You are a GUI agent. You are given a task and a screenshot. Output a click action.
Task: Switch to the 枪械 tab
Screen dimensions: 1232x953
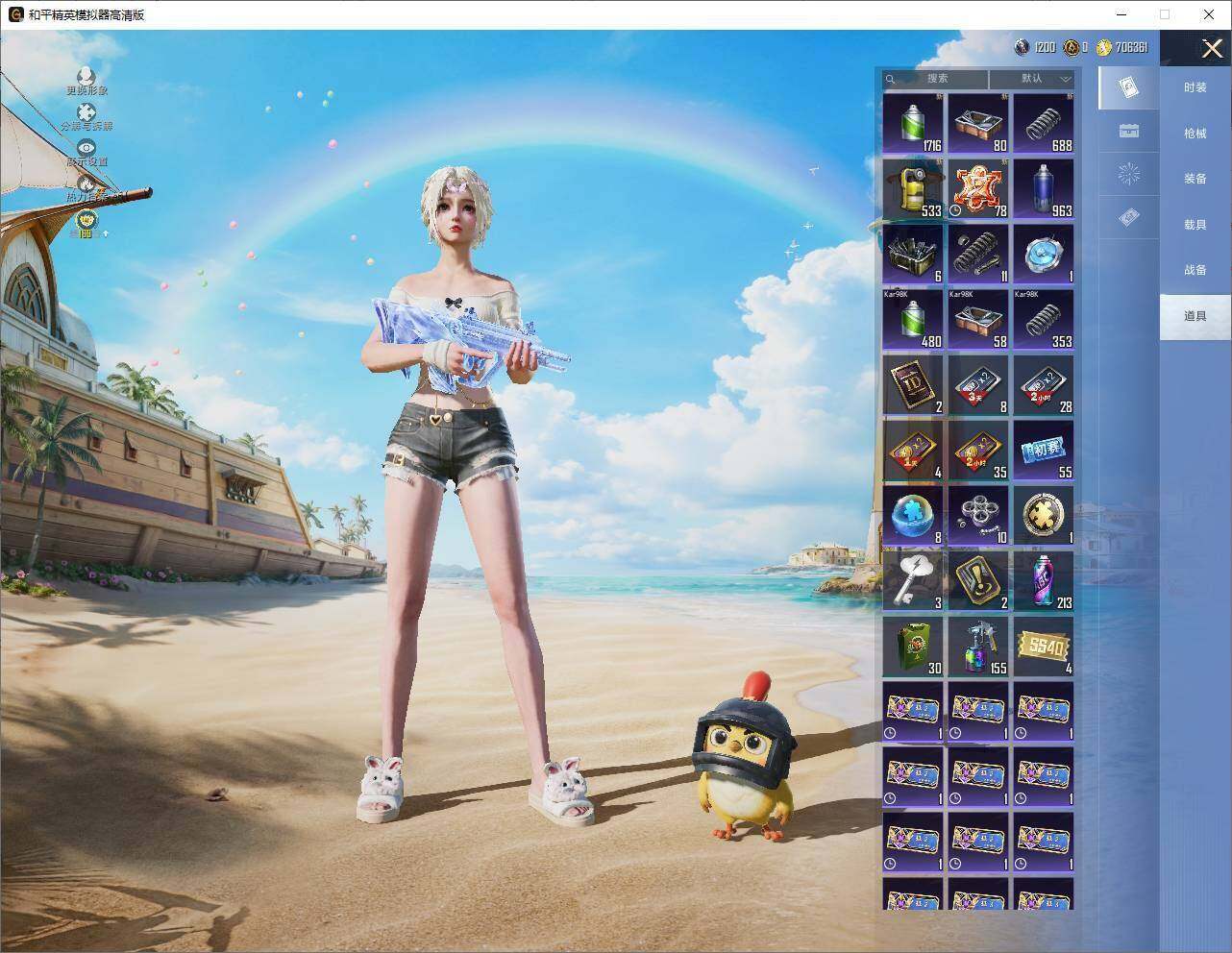point(1195,134)
